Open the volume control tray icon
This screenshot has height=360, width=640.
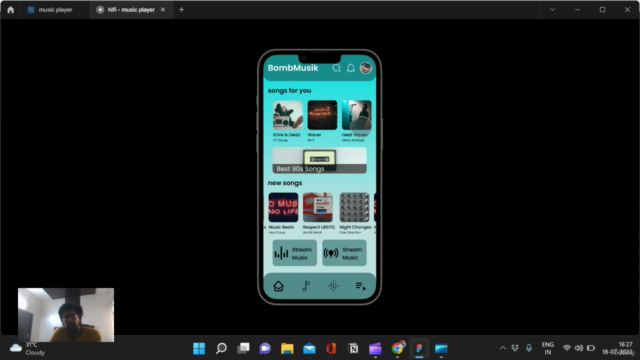click(579, 348)
